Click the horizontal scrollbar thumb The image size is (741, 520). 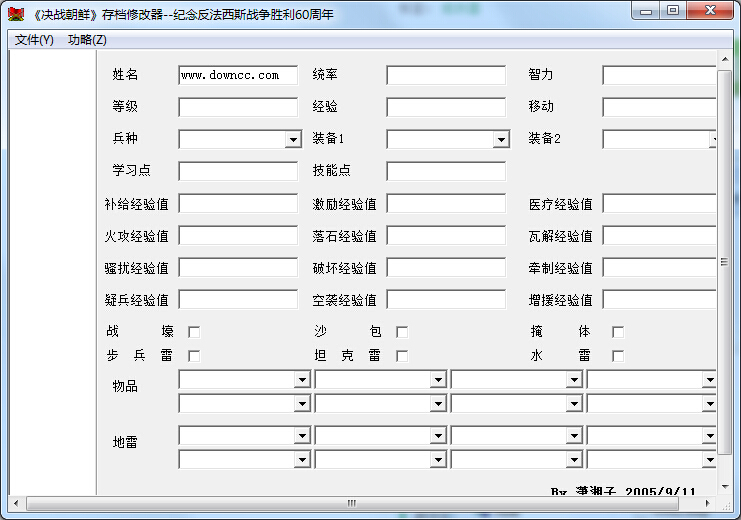coord(352,503)
